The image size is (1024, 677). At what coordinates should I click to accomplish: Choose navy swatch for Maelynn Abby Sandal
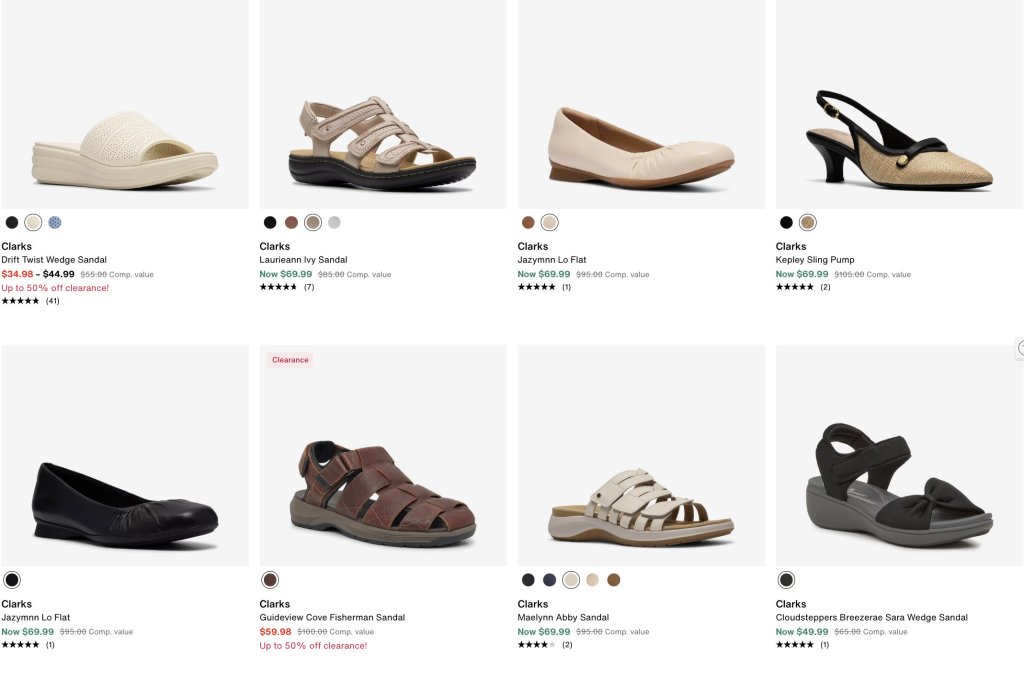pyautogui.click(x=550, y=580)
